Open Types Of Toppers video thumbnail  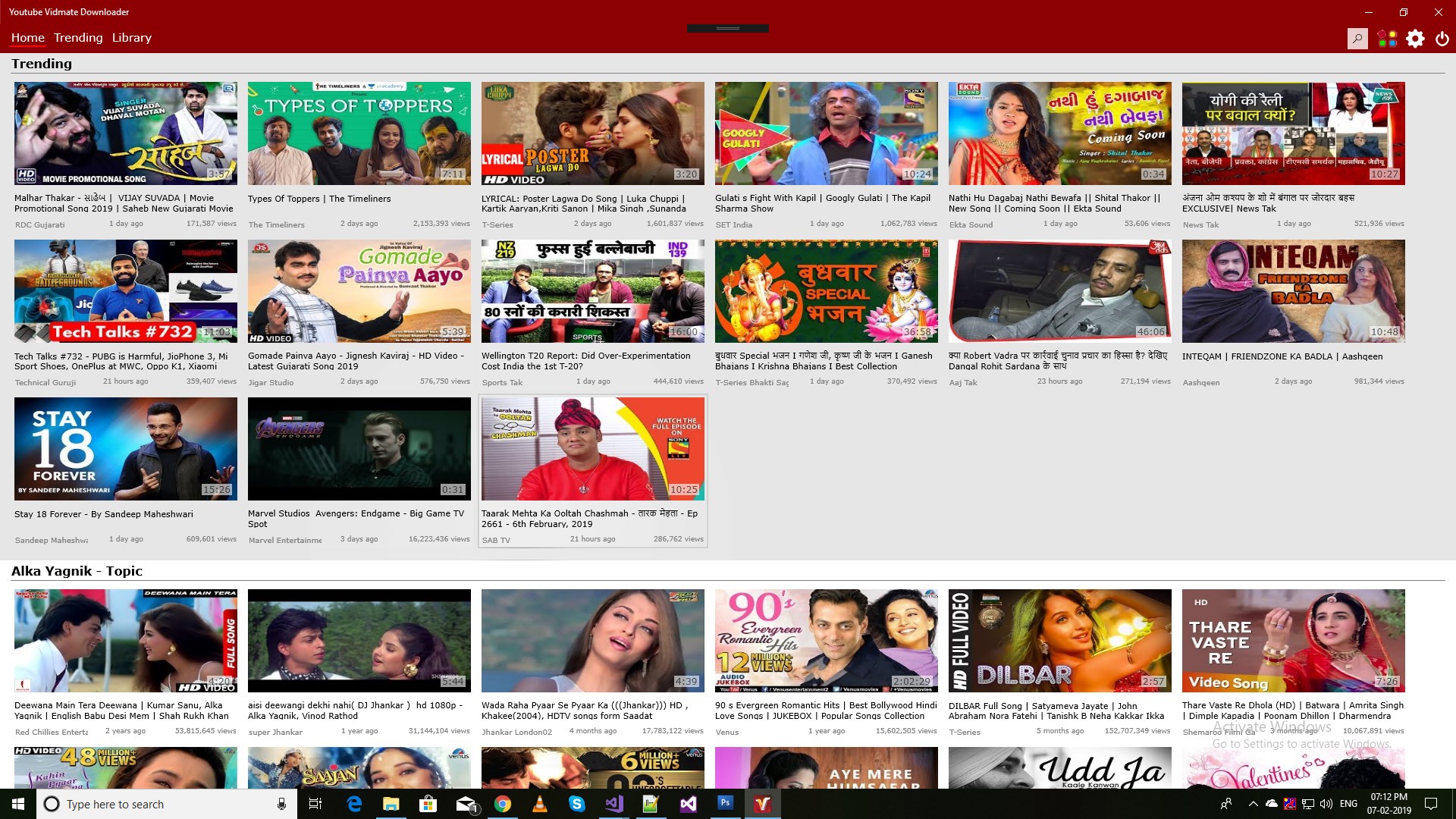tap(359, 133)
